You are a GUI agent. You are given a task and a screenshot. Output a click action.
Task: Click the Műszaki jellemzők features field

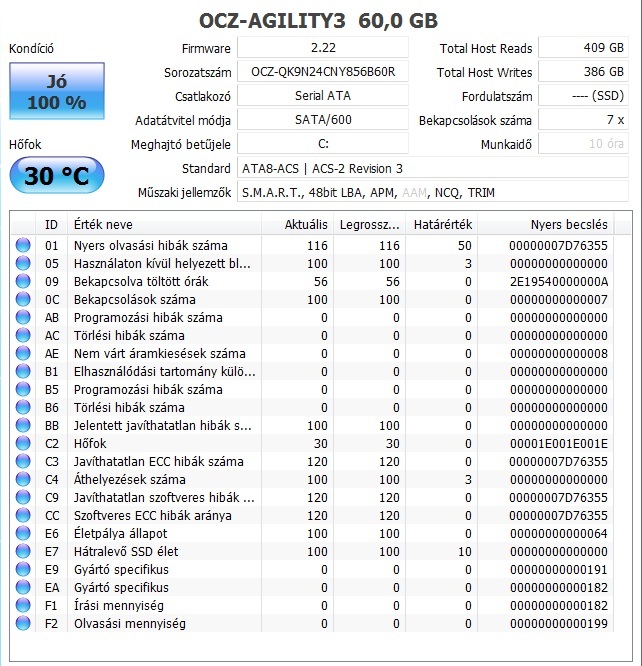(x=433, y=192)
